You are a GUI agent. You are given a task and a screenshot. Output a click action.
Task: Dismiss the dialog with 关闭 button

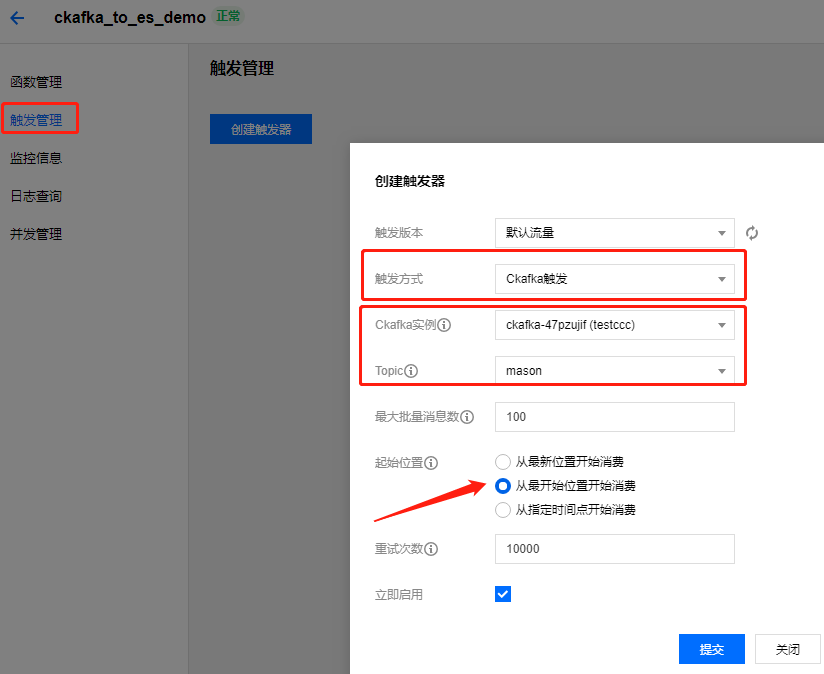787,649
